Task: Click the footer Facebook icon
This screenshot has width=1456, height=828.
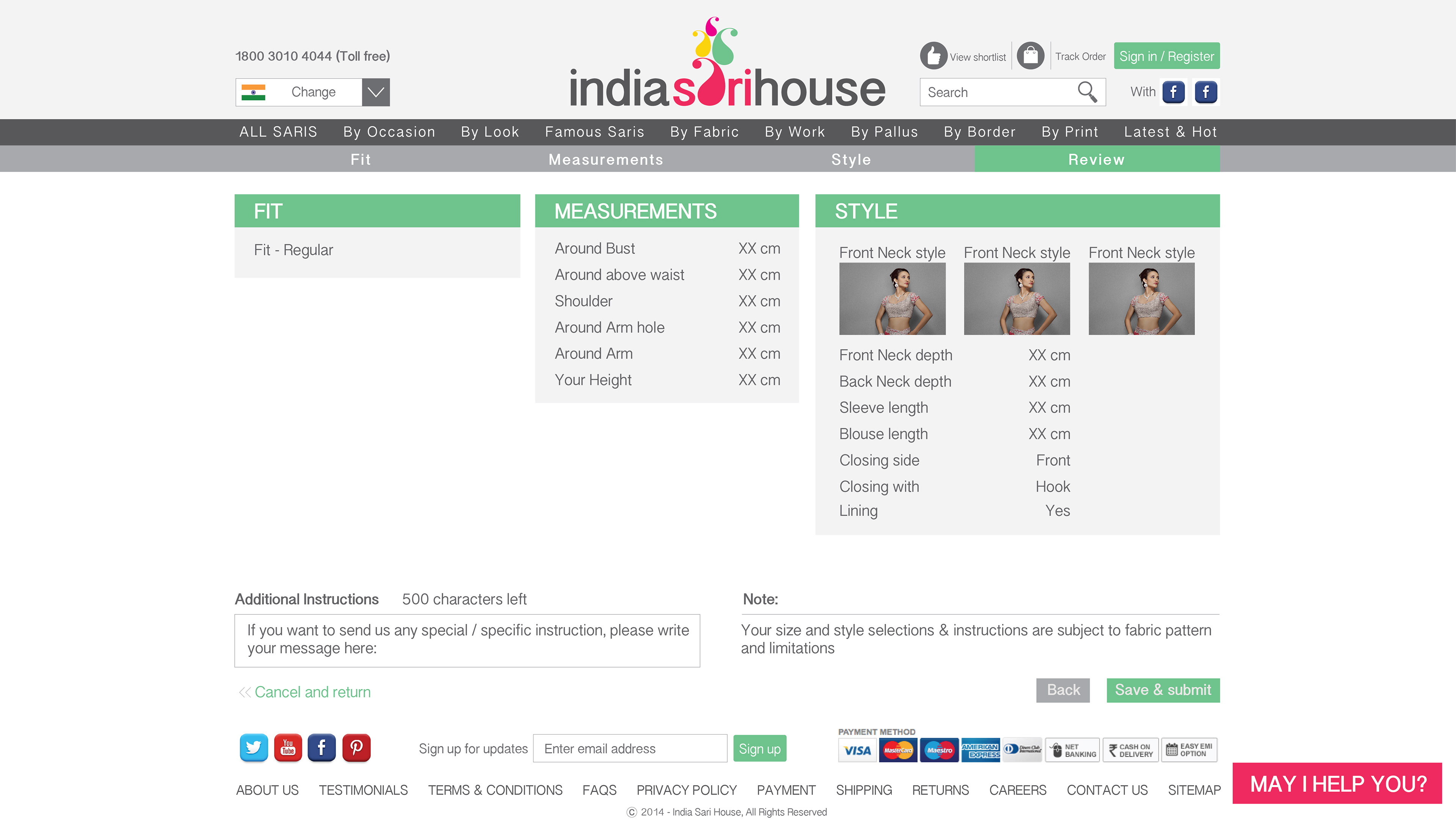Action: pyautogui.click(x=322, y=748)
